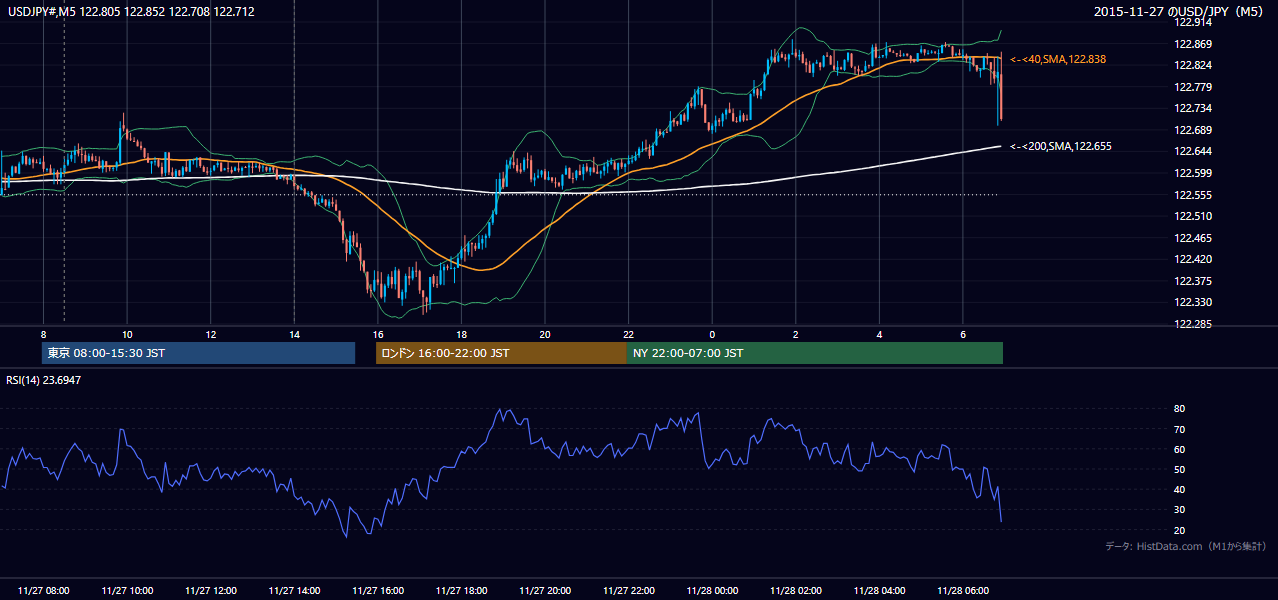Click price axis value 122.510
The image size is (1278, 600).
coord(1194,216)
